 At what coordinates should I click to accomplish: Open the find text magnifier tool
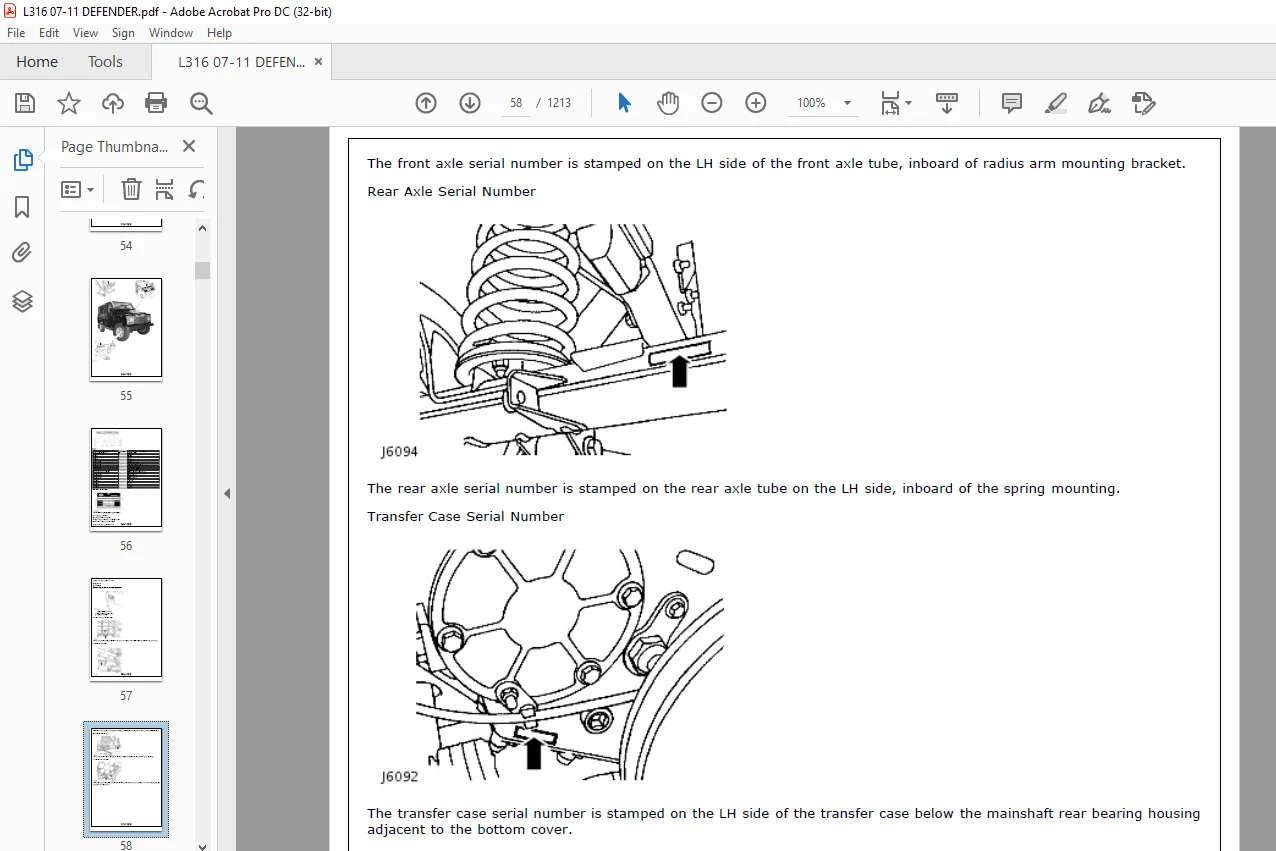(201, 103)
